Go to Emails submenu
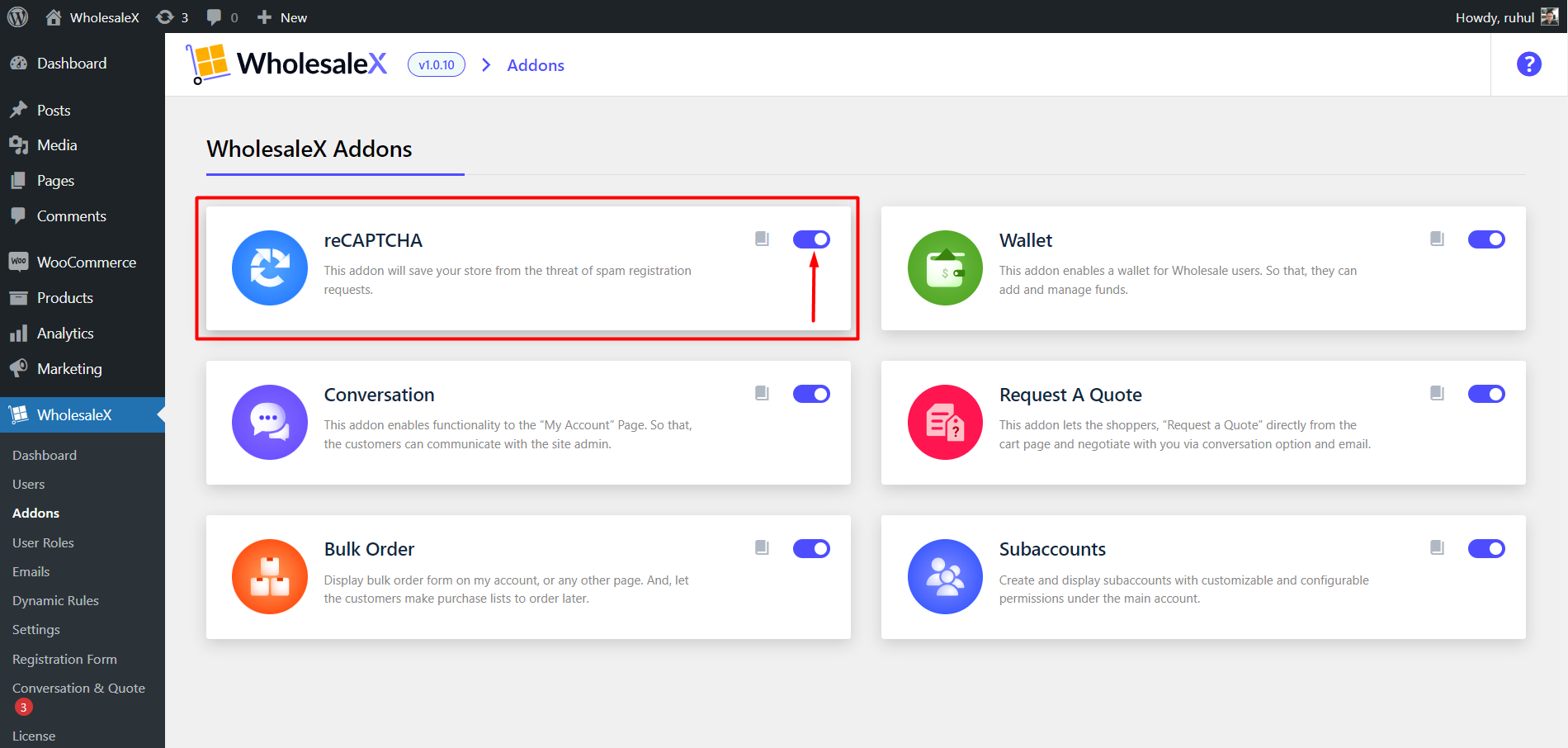This screenshot has height=748, width=1568. pyautogui.click(x=31, y=571)
